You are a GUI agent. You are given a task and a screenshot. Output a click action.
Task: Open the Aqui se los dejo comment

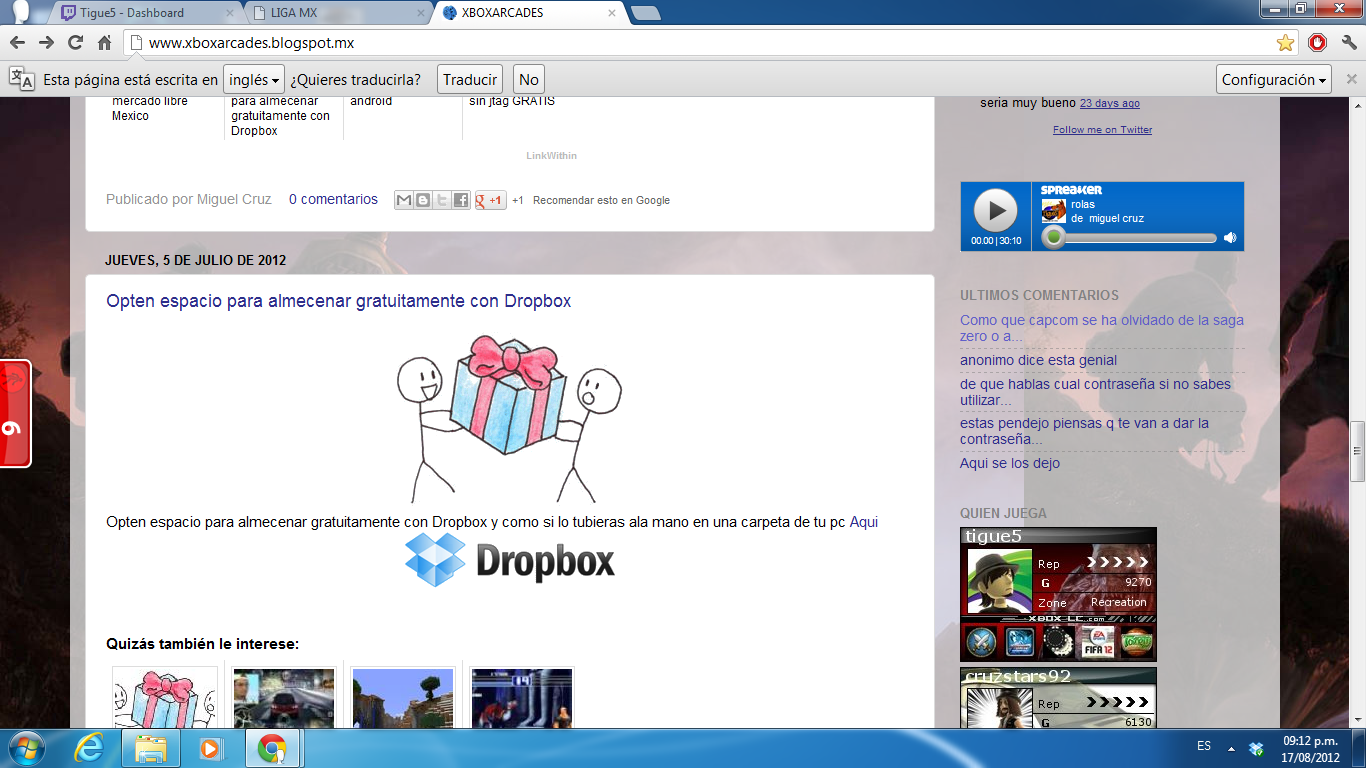1010,463
